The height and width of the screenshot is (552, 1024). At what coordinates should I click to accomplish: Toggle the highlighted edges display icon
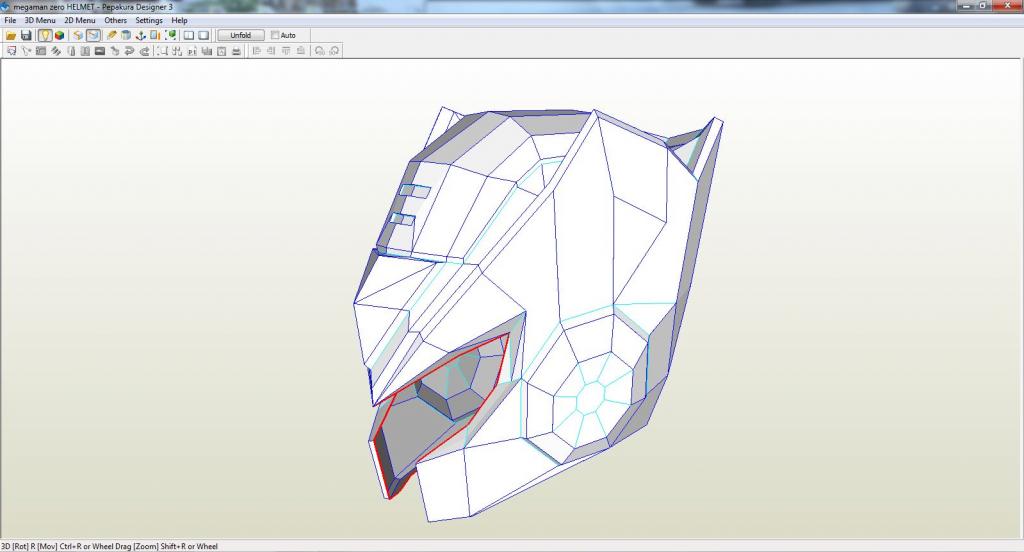point(93,35)
